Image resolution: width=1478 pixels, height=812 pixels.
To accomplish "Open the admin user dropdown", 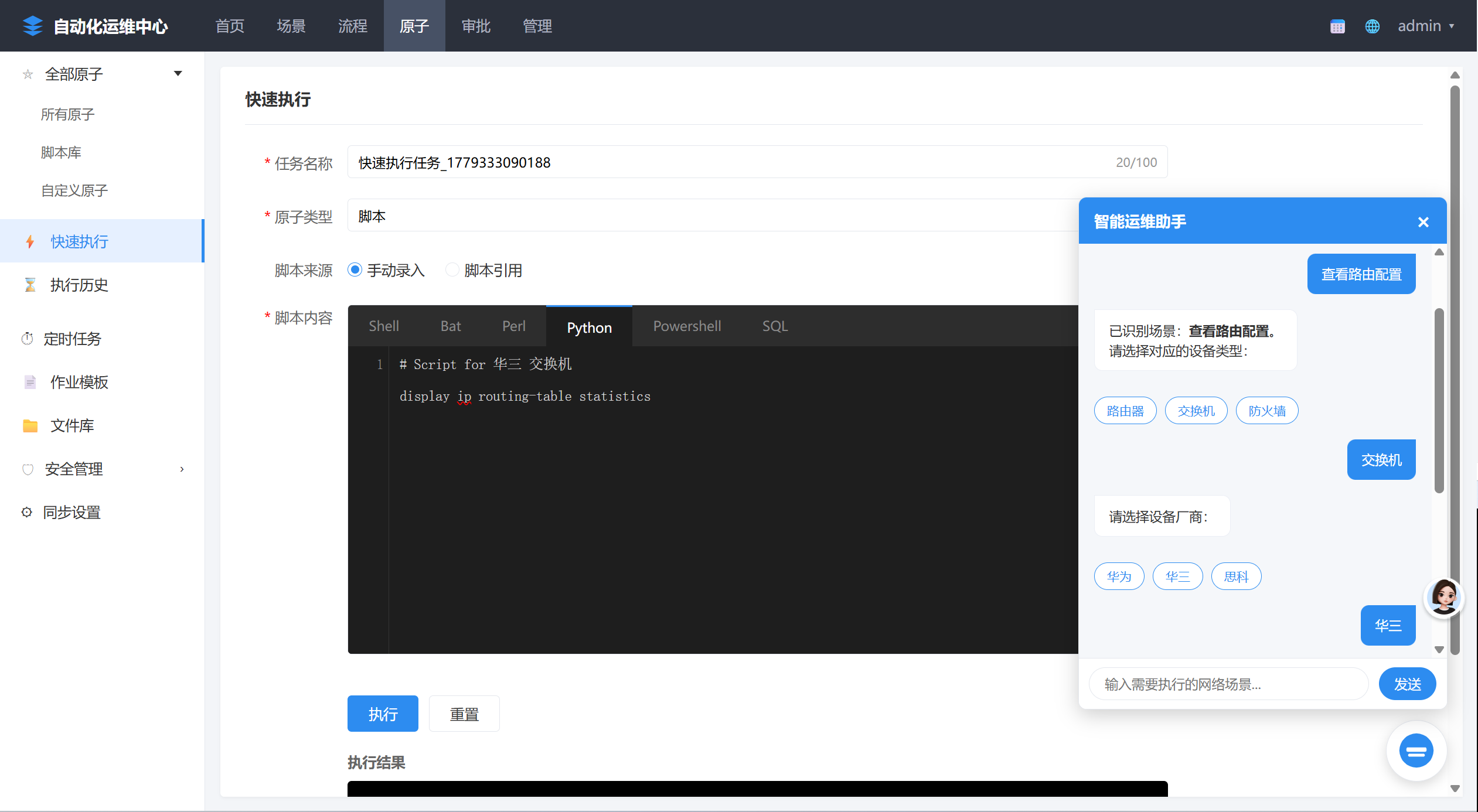I will (1426, 26).
